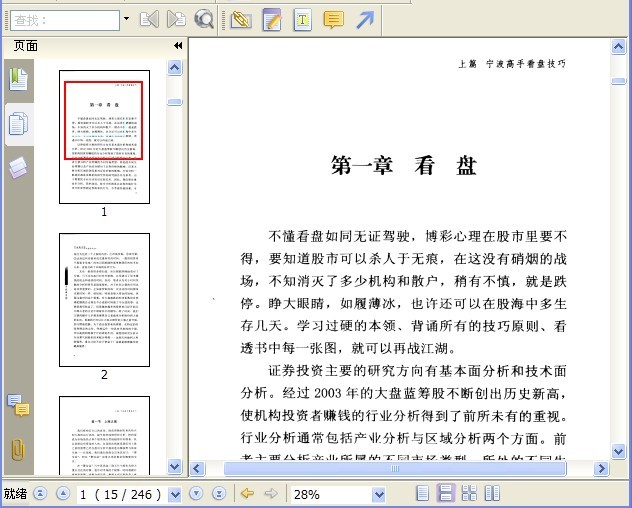This screenshot has height=508, width=632.
Task: Go to first page button
Action: pos(40,493)
